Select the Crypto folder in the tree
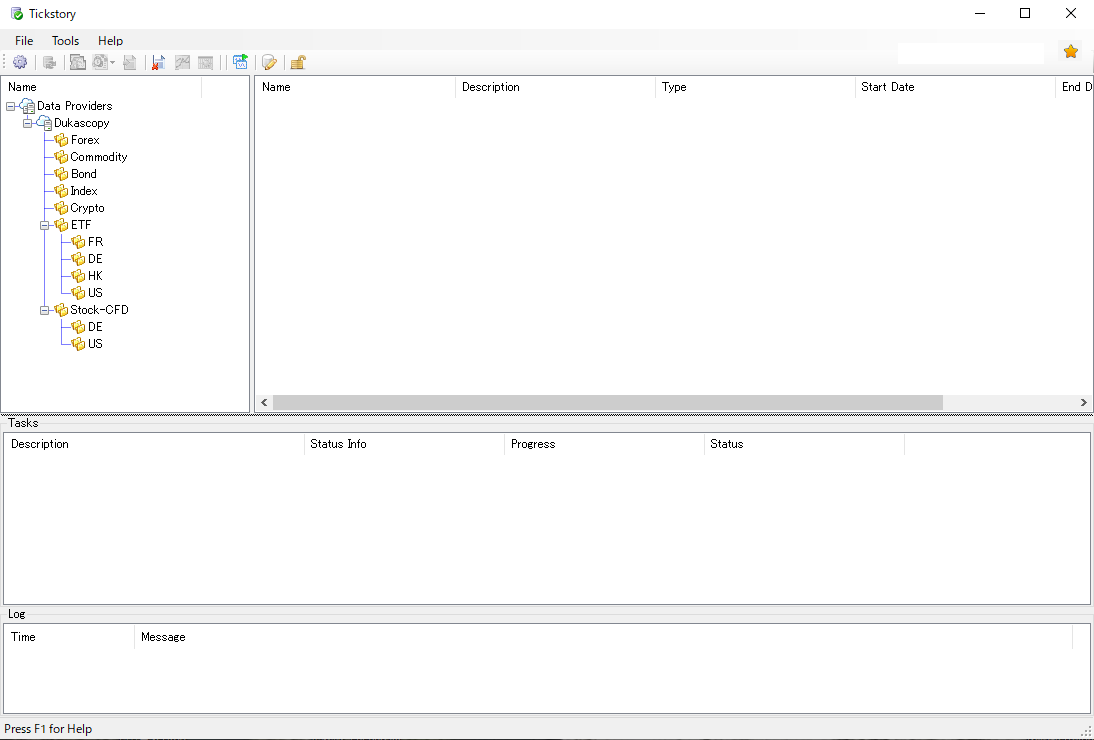Image resolution: width=1094 pixels, height=740 pixels. [x=87, y=208]
